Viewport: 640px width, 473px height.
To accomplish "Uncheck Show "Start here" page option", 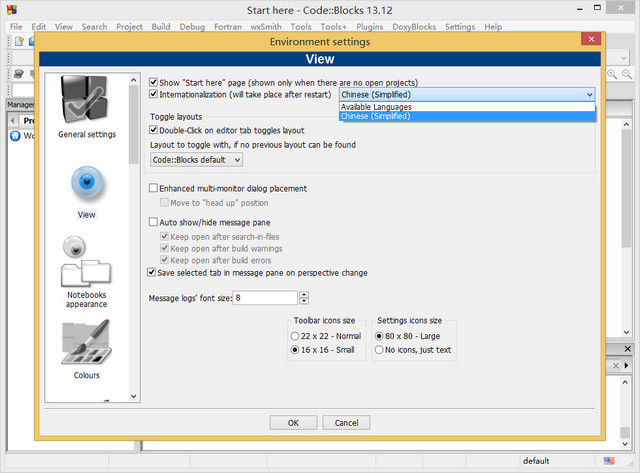I will [153, 82].
